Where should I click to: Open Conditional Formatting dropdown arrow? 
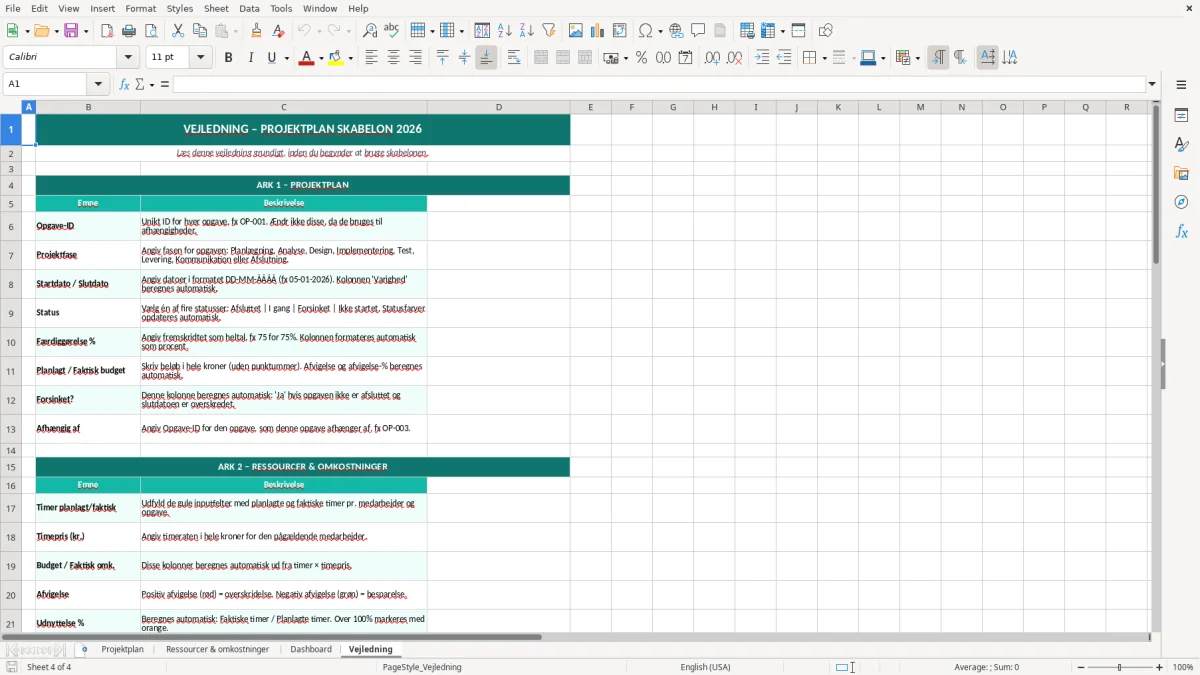point(917,58)
